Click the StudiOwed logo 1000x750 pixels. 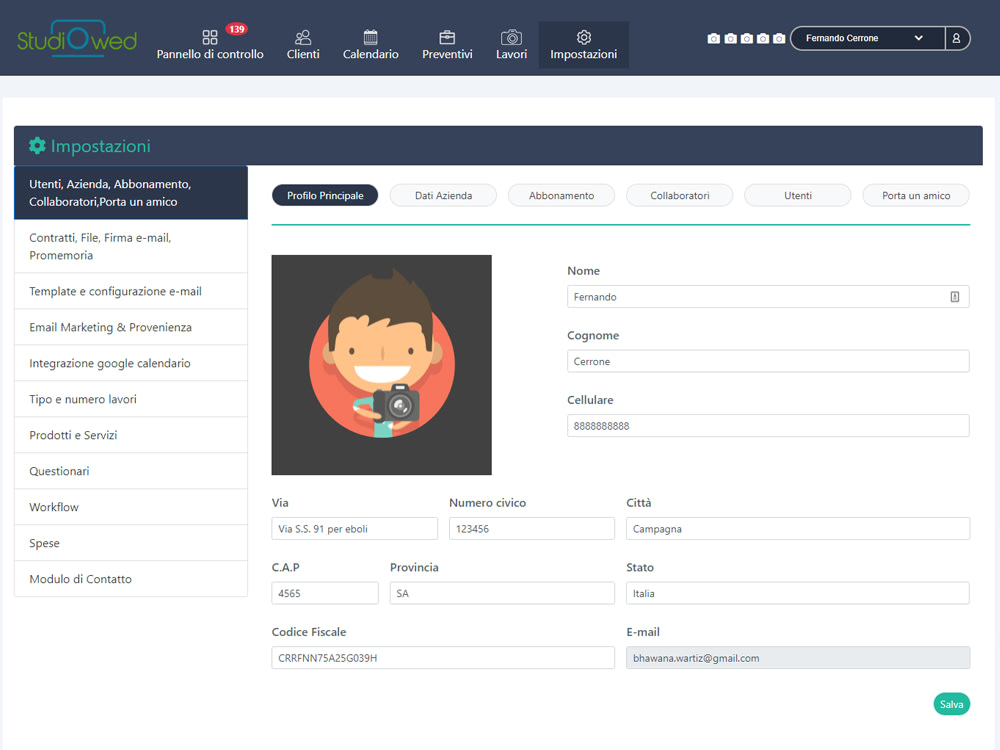[x=75, y=38]
